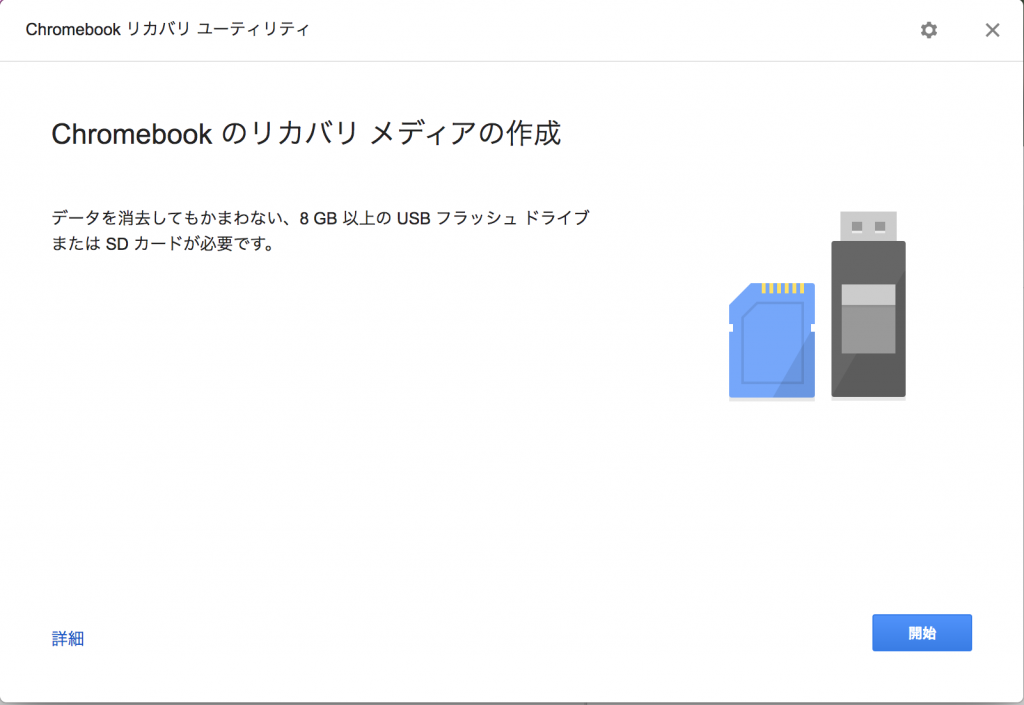The height and width of the screenshot is (705, 1024).
Task: Open the 詳細 link
Action: (x=68, y=638)
